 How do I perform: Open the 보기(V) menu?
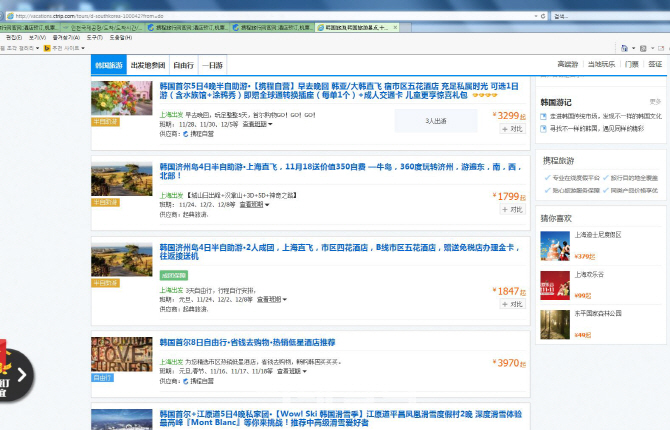click(x=37, y=38)
